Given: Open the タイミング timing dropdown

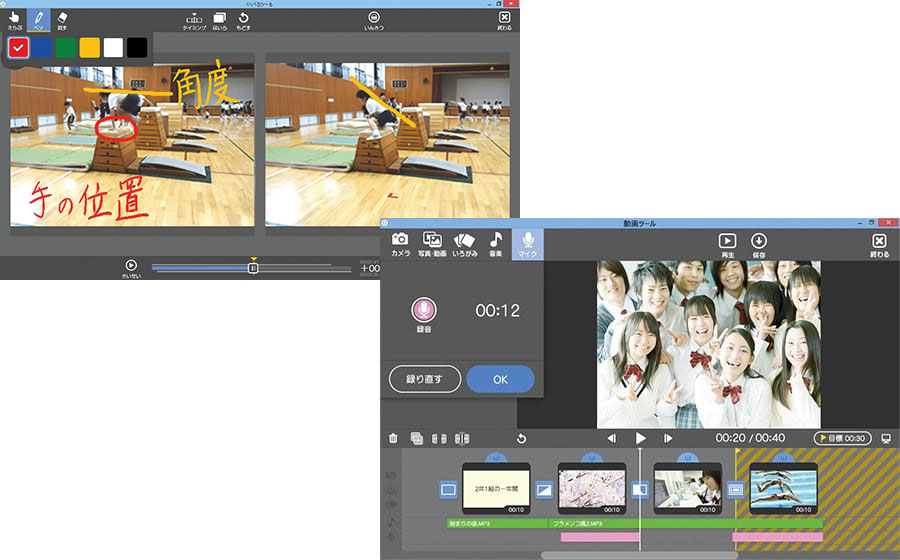Looking at the screenshot, I should coord(194,20).
